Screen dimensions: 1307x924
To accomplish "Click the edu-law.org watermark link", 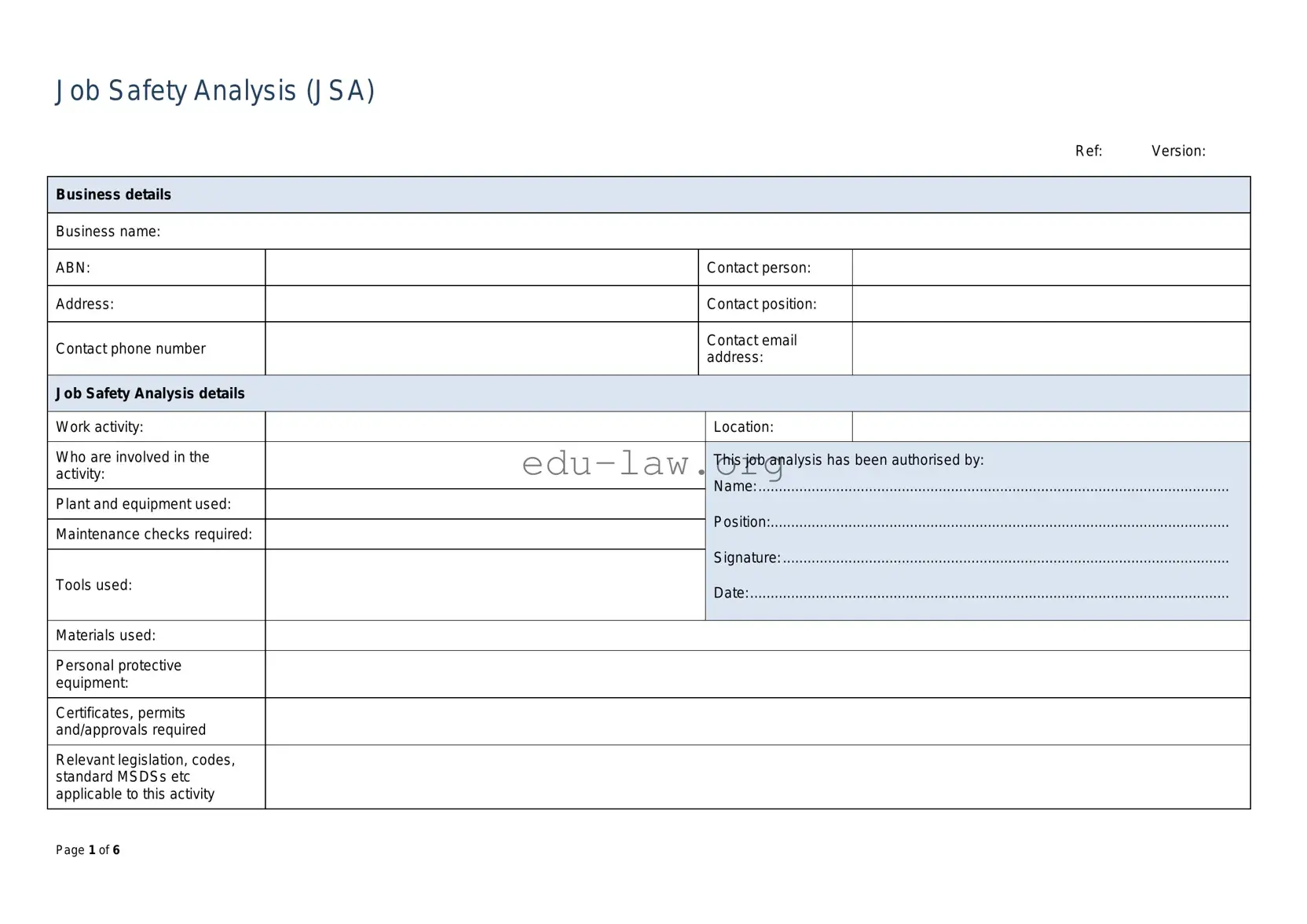I will (650, 466).
